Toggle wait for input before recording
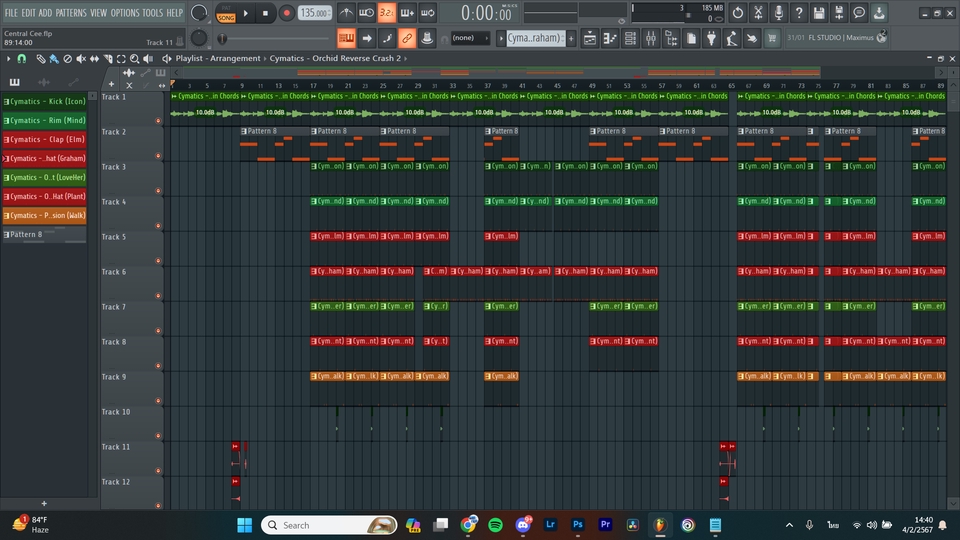The width and height of the screenshot is (960, 540). point(366,12)
